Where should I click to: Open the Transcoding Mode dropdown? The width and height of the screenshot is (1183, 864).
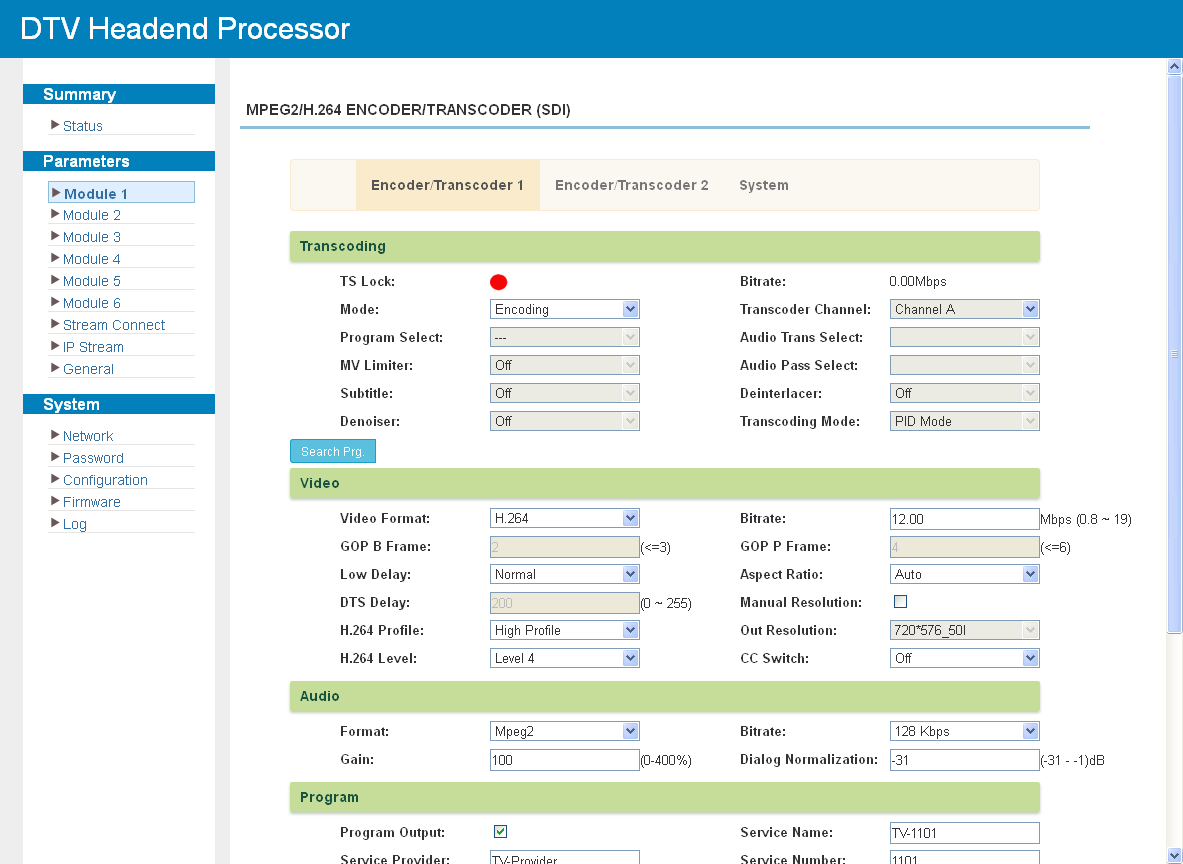pyautogui.click(x=964, y=421)
